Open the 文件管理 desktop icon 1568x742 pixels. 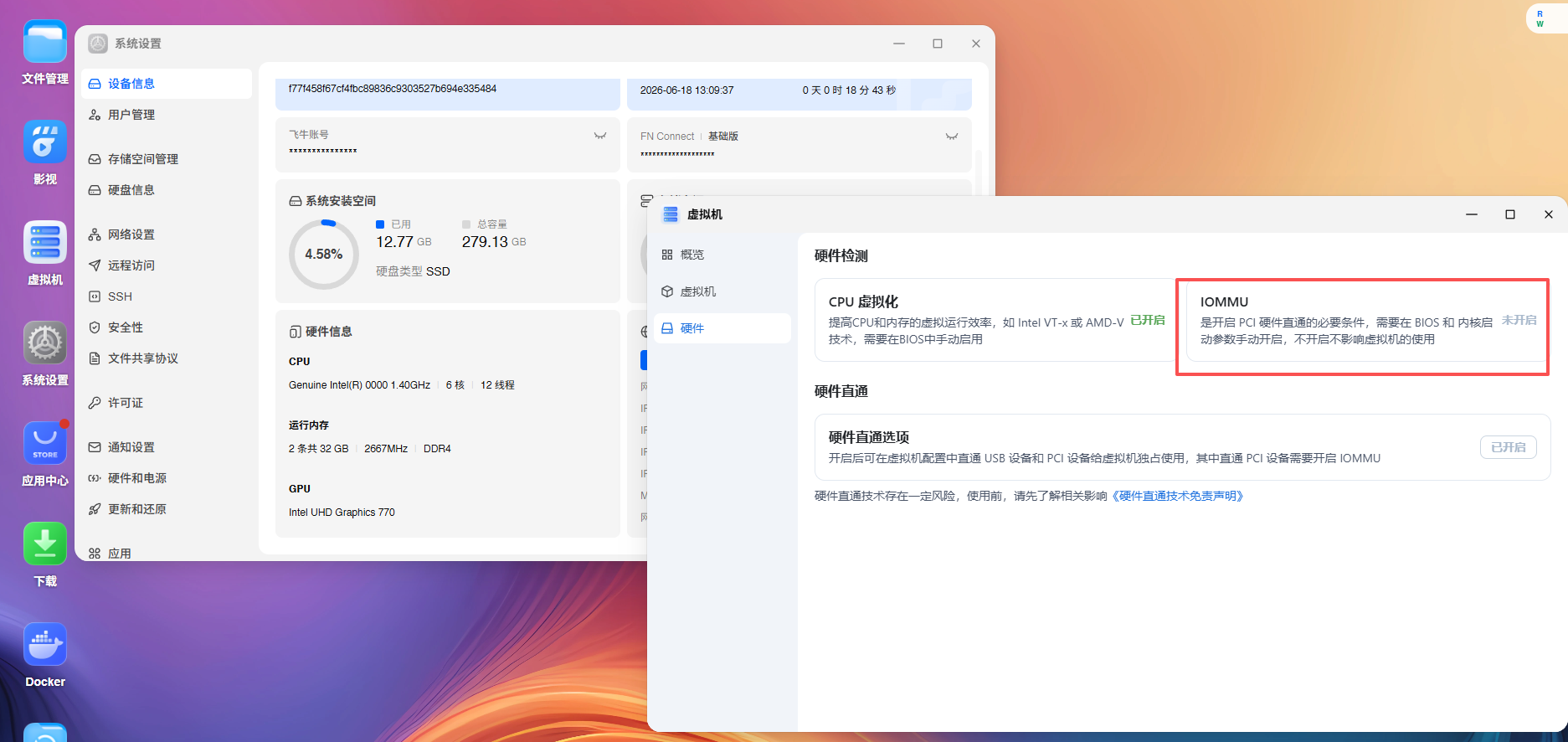45,42
